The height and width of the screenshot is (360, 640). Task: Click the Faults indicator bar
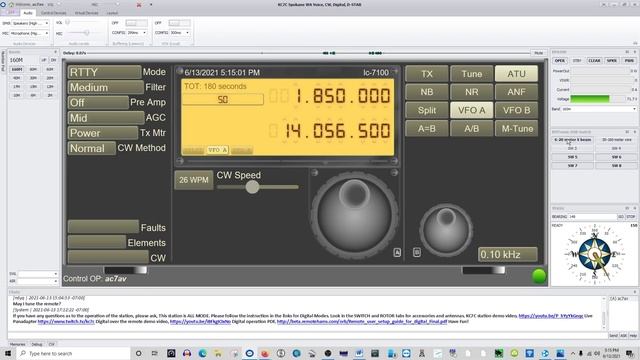(x=103, y=227)
